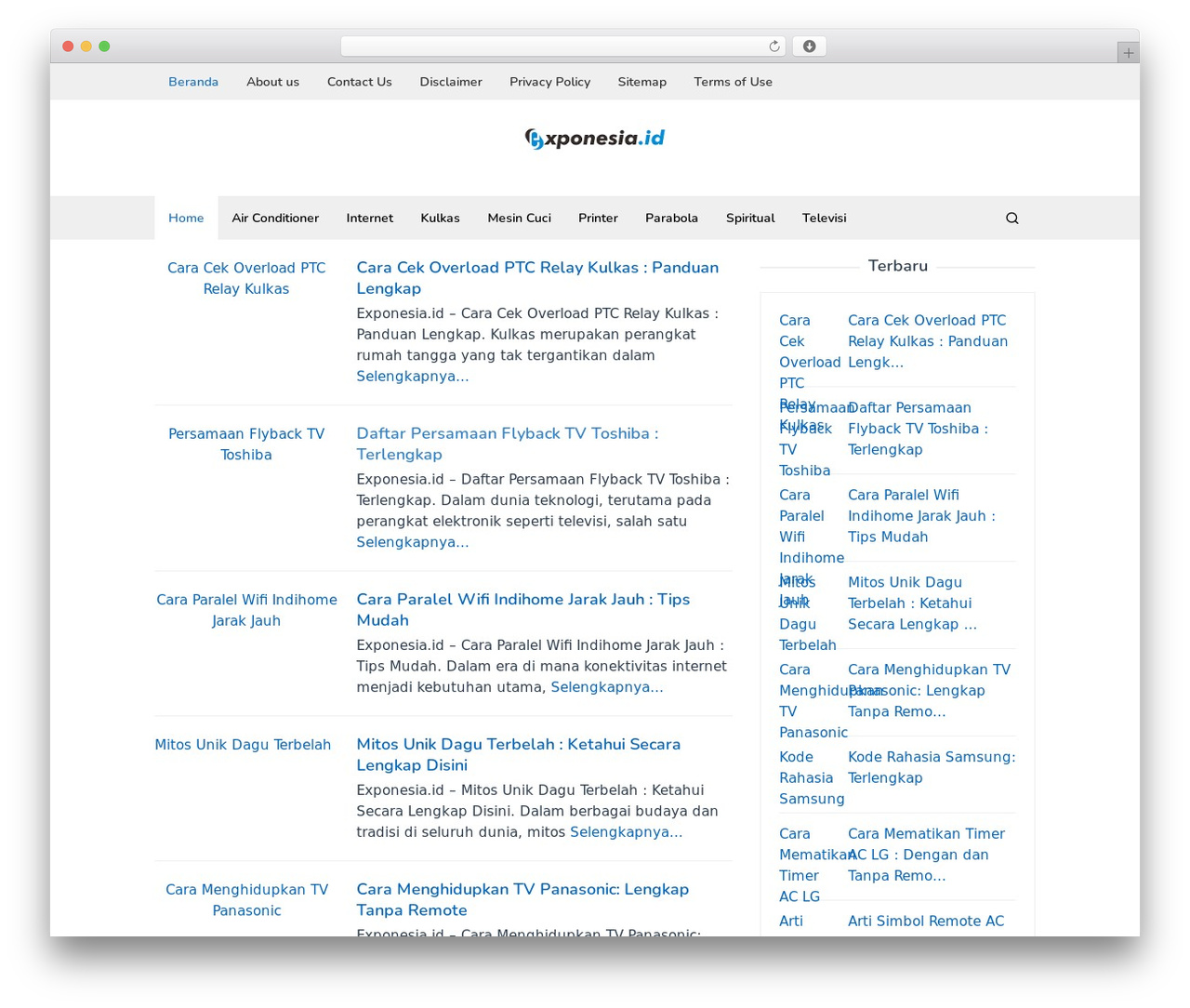The height and width of the screenshot is (1008, 1190).
Task: Click thumbnail link Cara Paralel Wifi Indihome Jarak Jauh
Action: tap(246, 610)
